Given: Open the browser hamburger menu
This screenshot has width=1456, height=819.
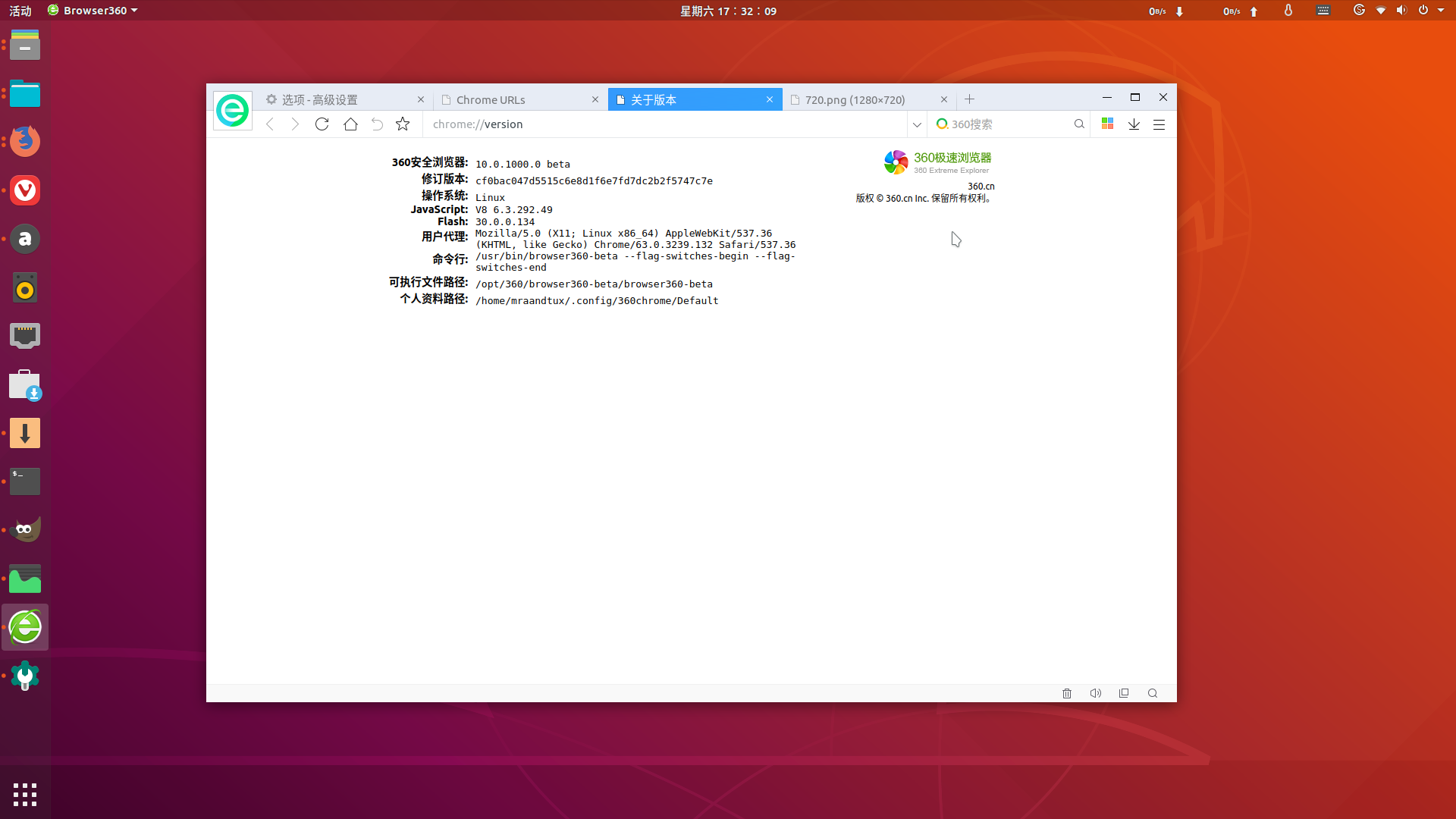Looking at the screenshot, I should [1159, 124].
